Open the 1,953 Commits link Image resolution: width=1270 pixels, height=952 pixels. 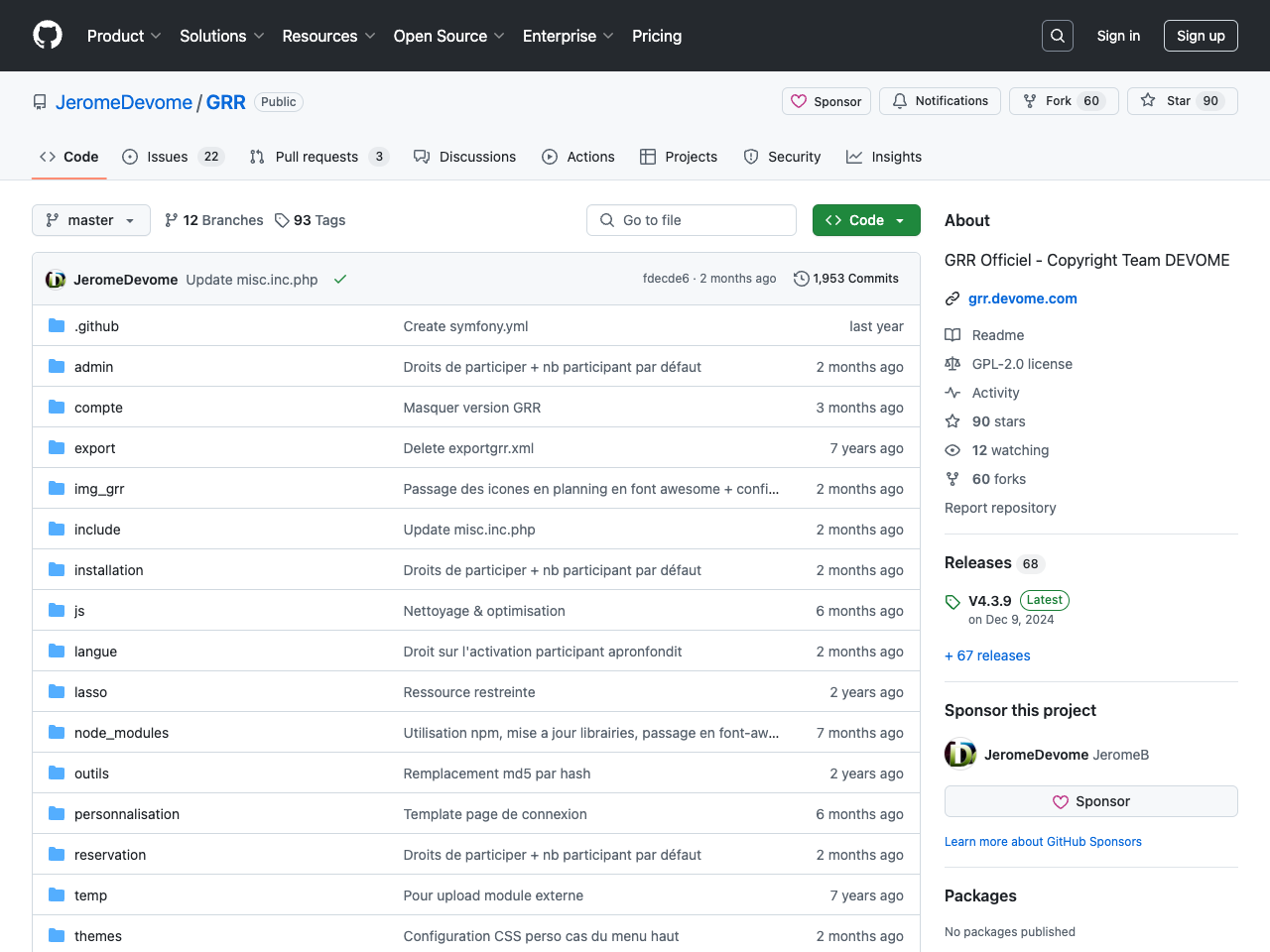pyautogui.click(x=846, y=279)
